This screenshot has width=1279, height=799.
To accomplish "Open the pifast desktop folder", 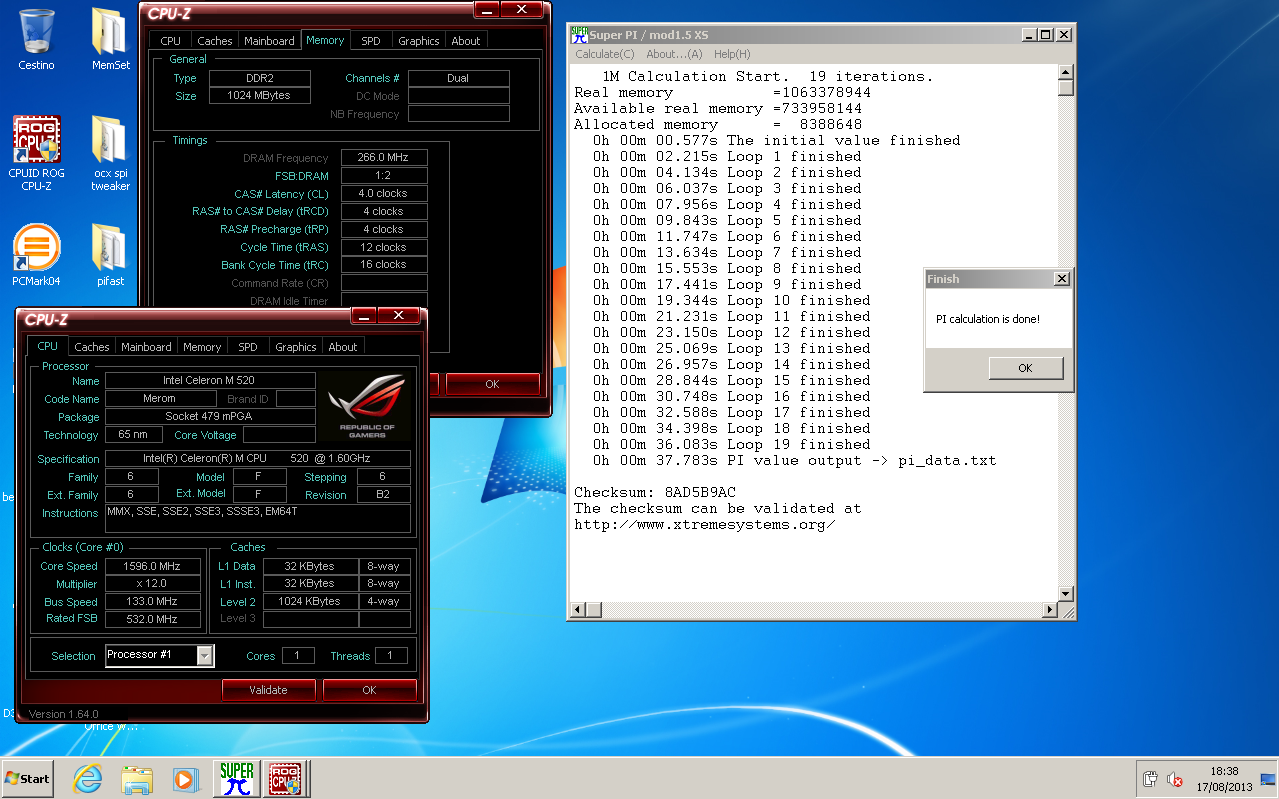I will (x=110, y=255).
